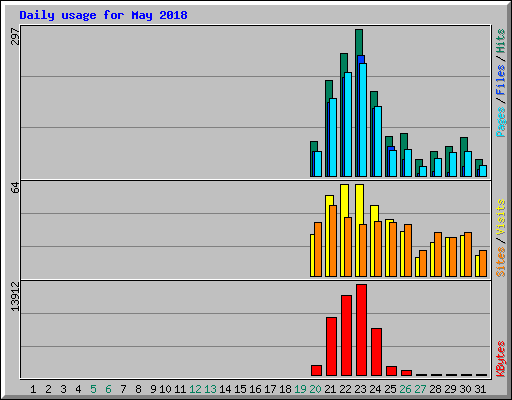Click green day label 5
512x400 pixels.
tap(93, 389)
